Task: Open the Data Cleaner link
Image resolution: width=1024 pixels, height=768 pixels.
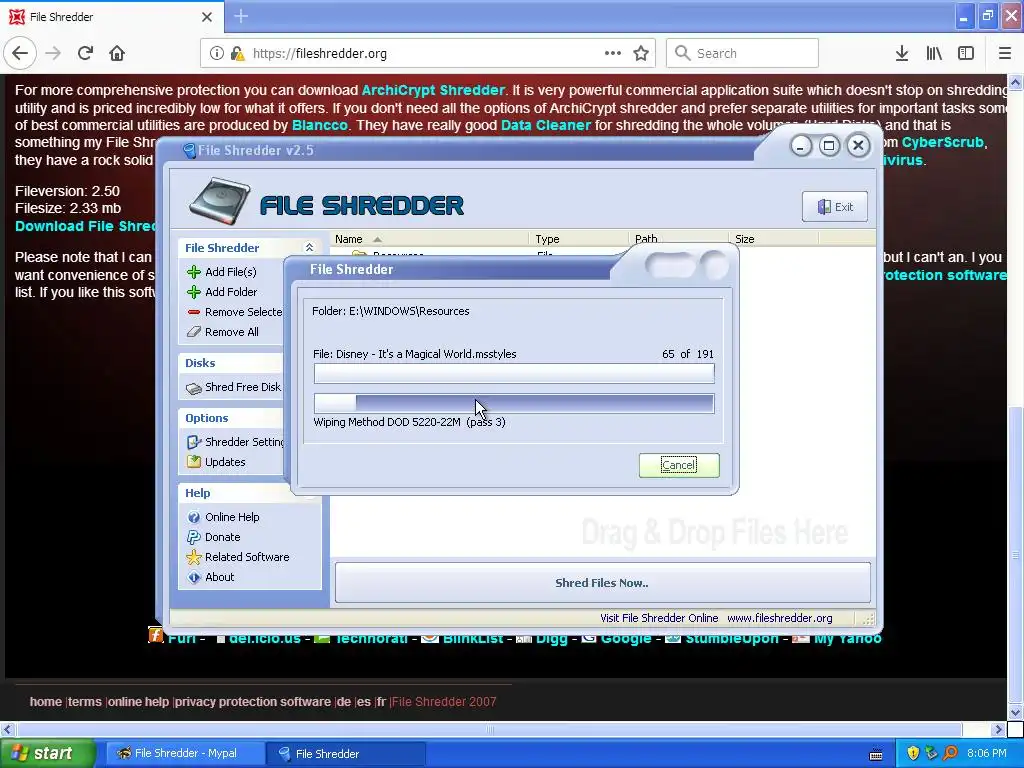Action: (546, 125)
